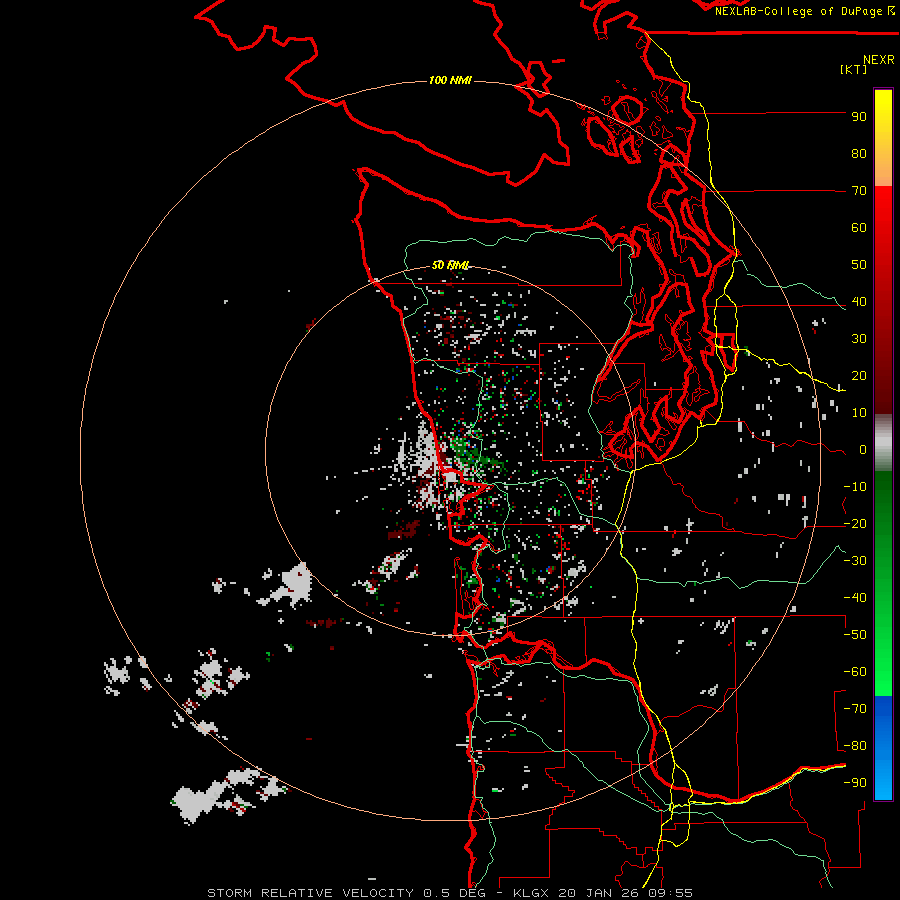Screen dimensions: 900x900
Task: Select the -50 value on the velocity scale
Action: (x=855, y=635)
